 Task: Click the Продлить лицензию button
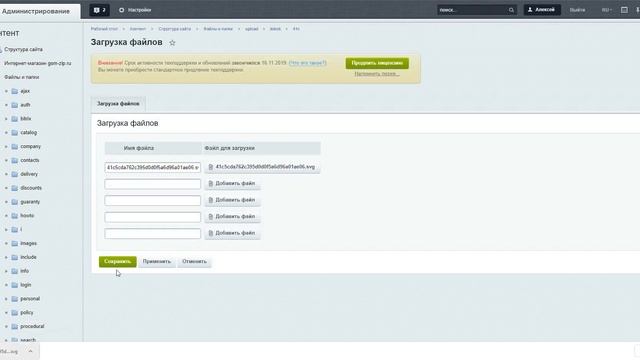[x=377, y=63]
